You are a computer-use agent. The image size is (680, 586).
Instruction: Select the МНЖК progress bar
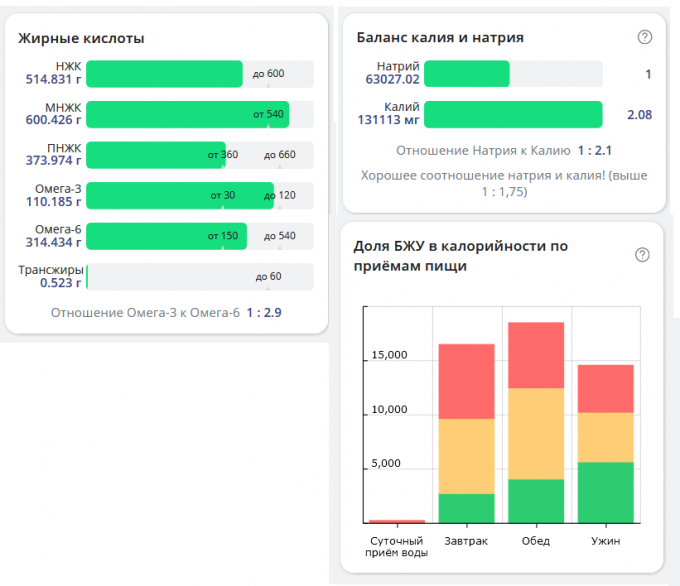pyautogui.click(x=187, y=114)
